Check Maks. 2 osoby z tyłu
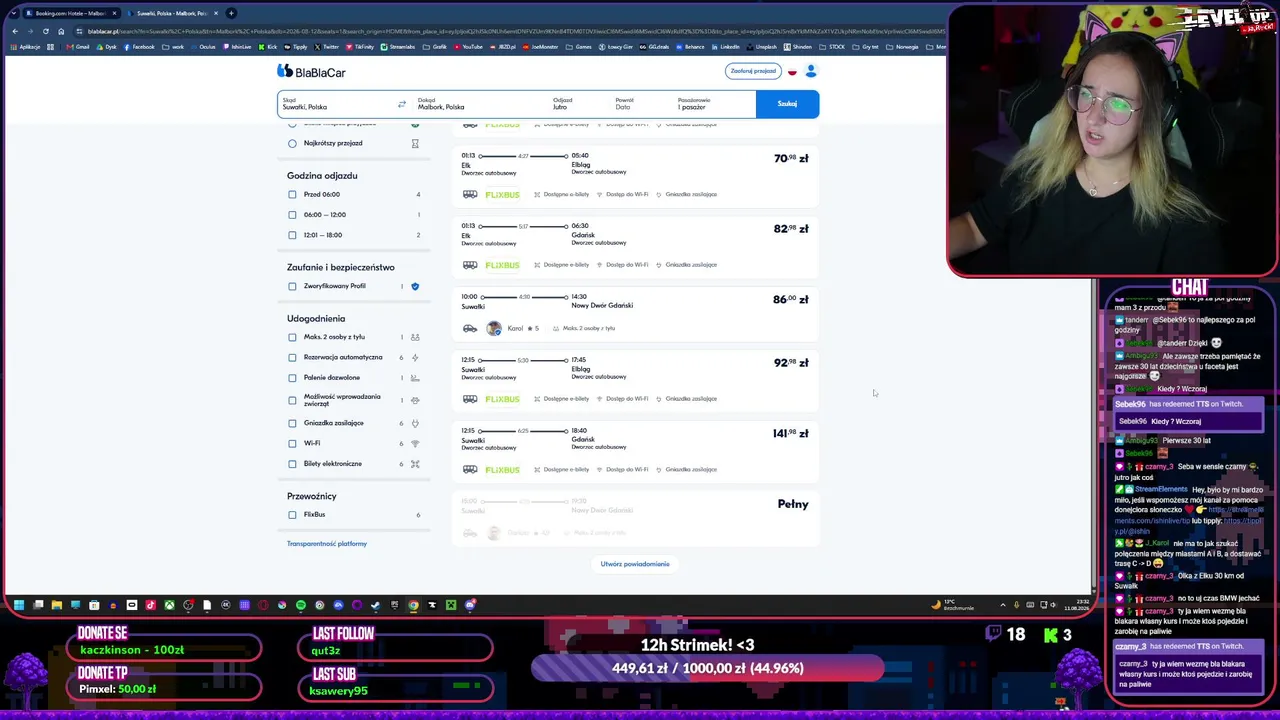This screenshot has height=720, width=1280. pyautogui.click(x=292, y=337)
